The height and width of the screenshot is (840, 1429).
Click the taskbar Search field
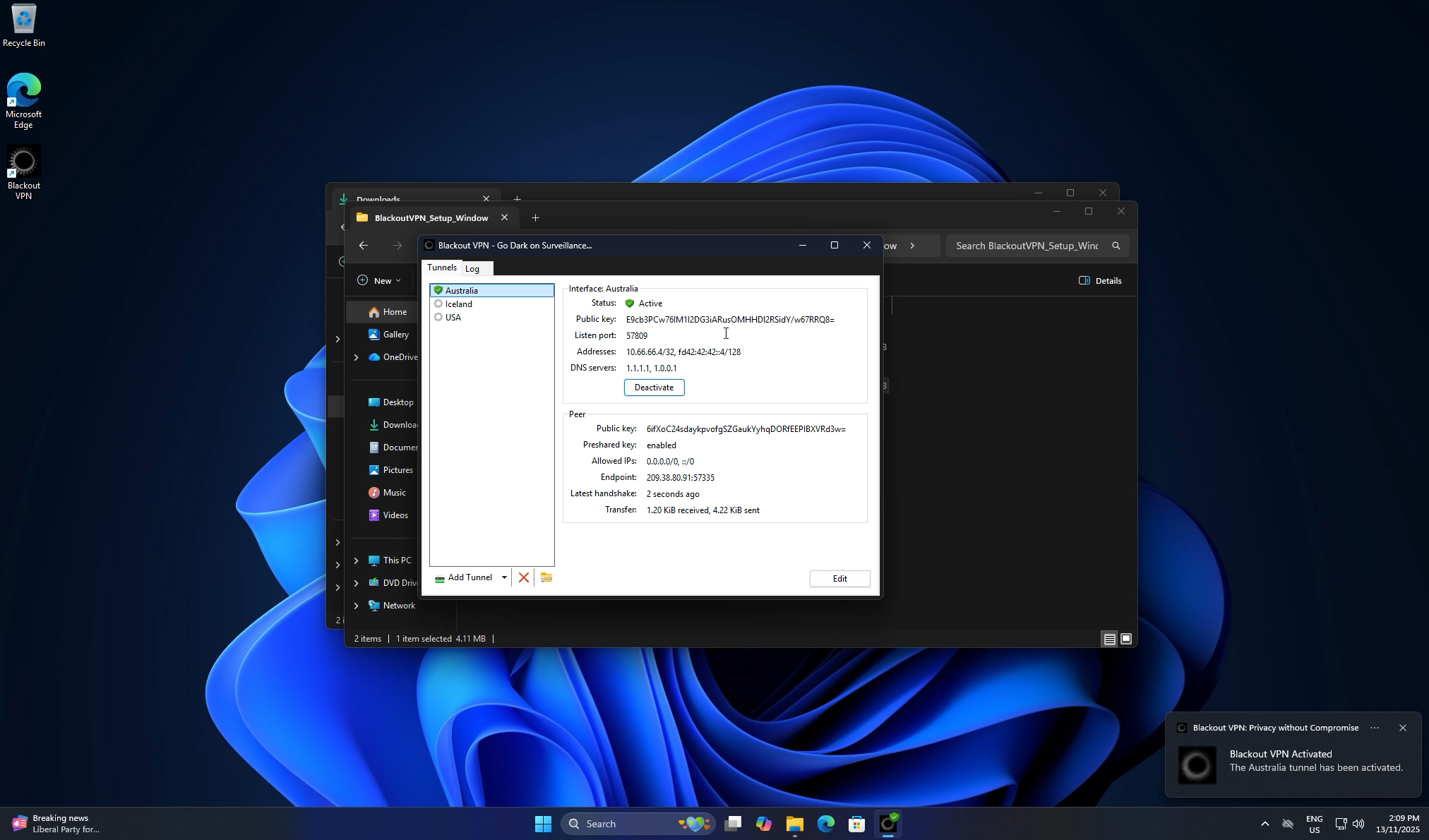(x=635, y=823)
